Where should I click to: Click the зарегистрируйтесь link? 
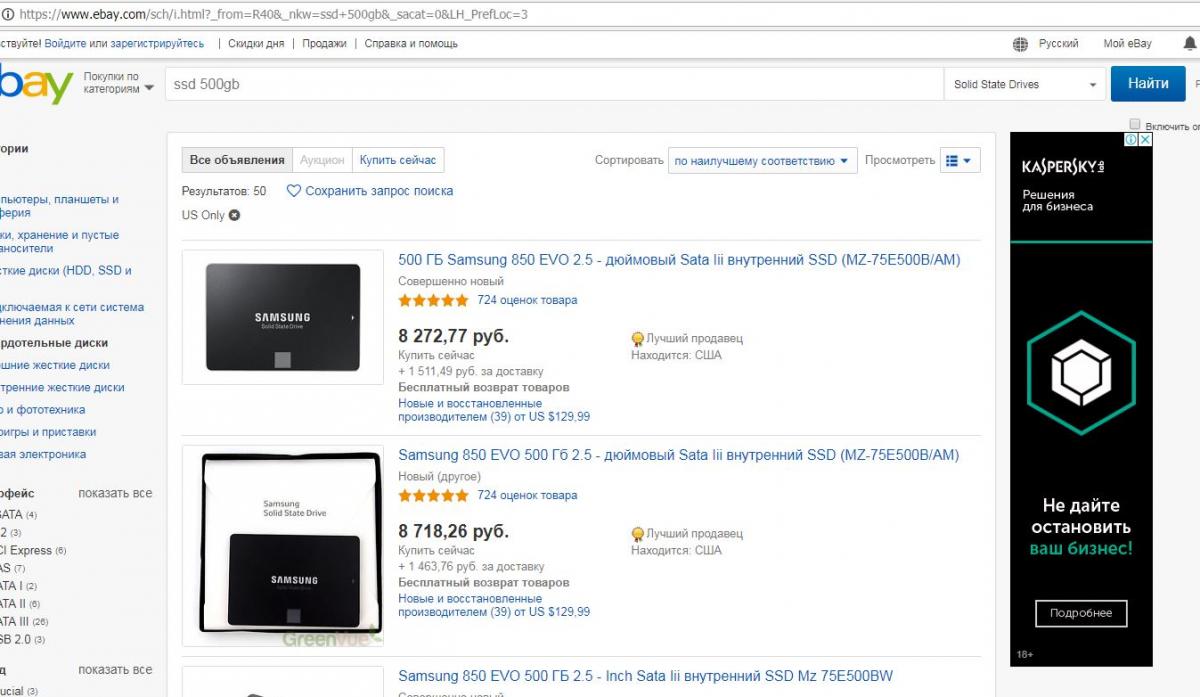point(157,44)
